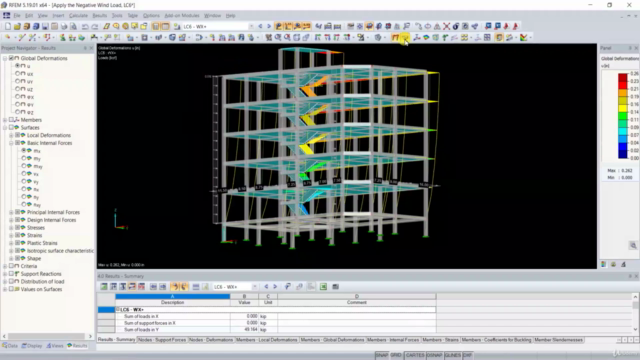
Task: Click next arrow in results table toolbar
Action: click(x=275, y=287)
